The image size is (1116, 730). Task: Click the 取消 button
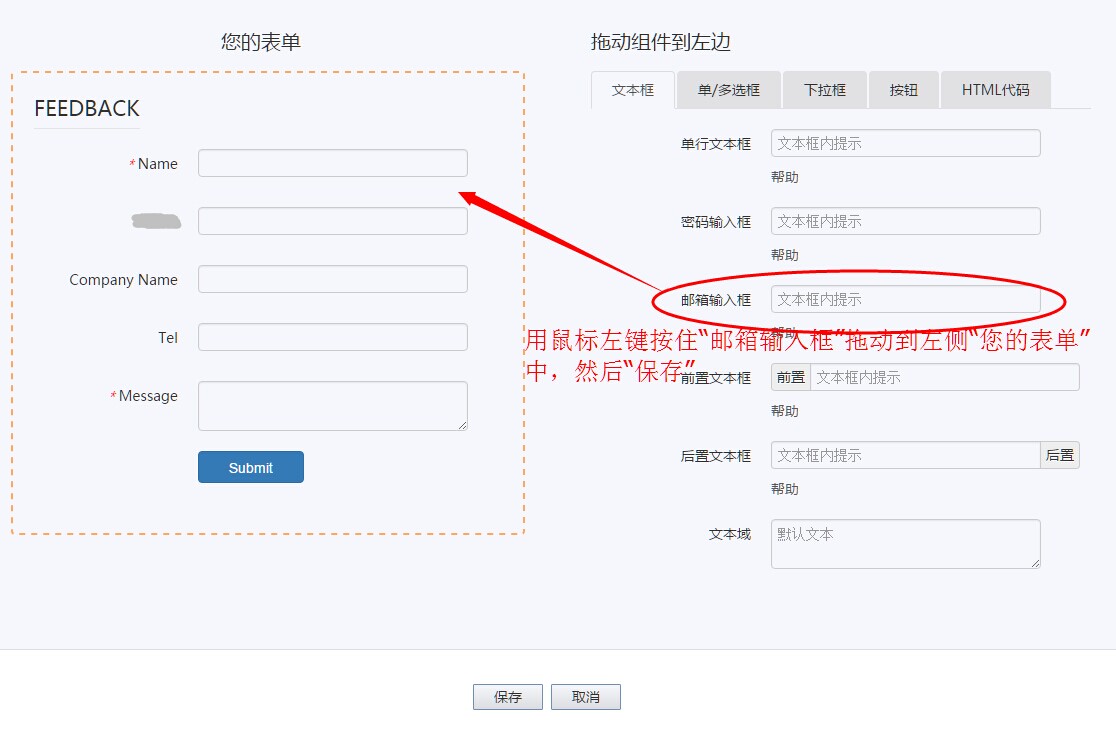pos(586,697)
